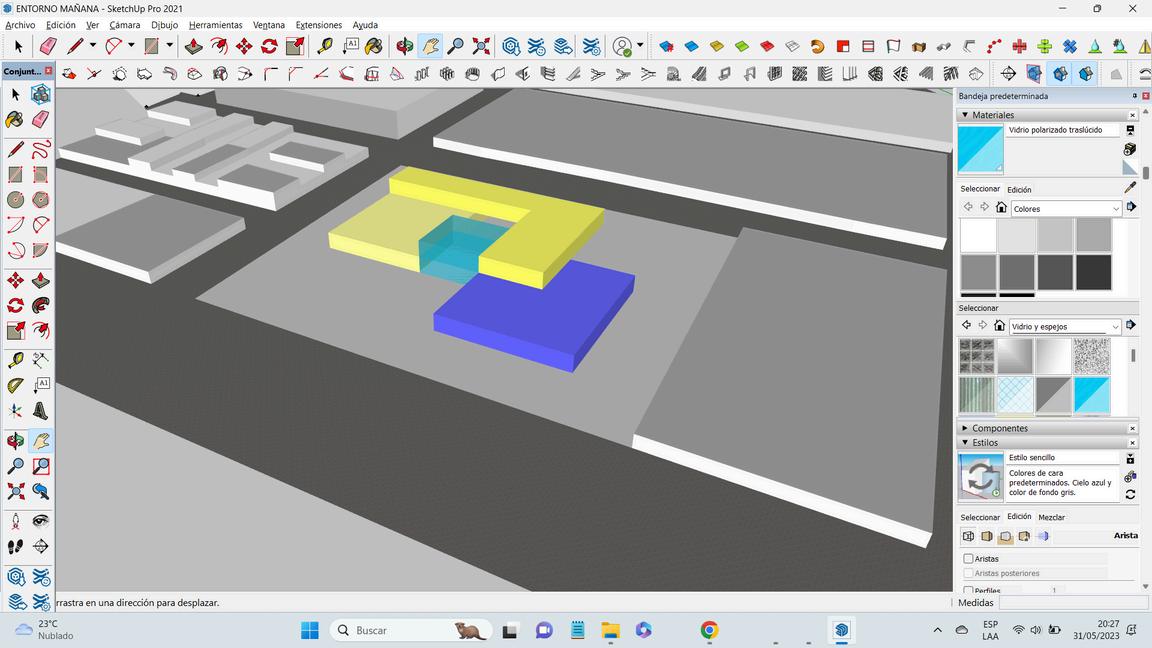Viewport: 1152px width, 648px height.
Task: Open the Archivo menu
Action: click(20, 25)
